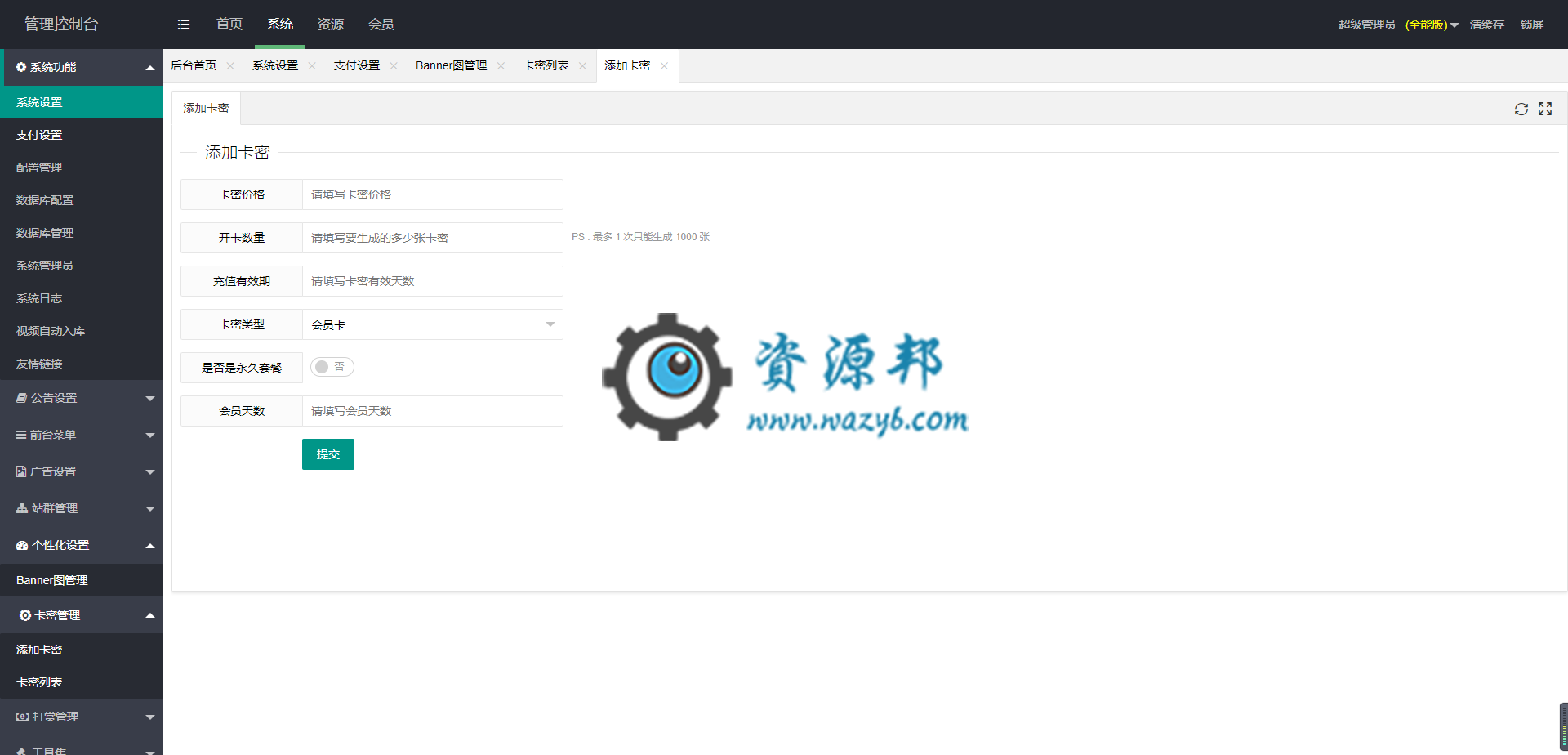Viewport: 1568px width, 755px height.
Task: Open 数据库配置 in the sidebar
Action: pyautogui.click(x=82, y=200)
